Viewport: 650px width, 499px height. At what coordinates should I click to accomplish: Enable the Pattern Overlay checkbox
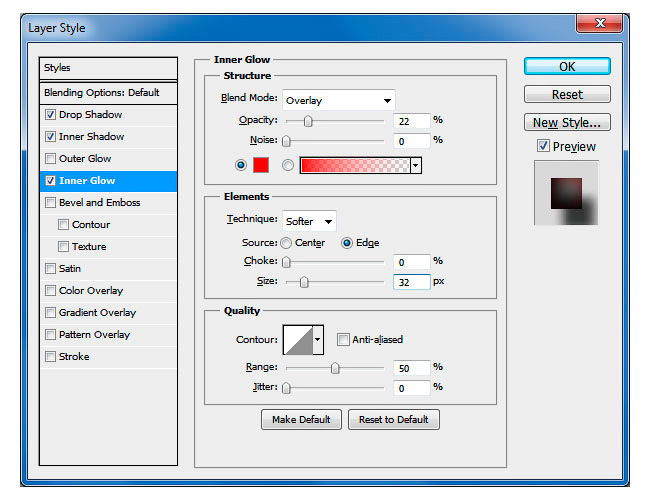pyautogui.click(x=51, y=334)
